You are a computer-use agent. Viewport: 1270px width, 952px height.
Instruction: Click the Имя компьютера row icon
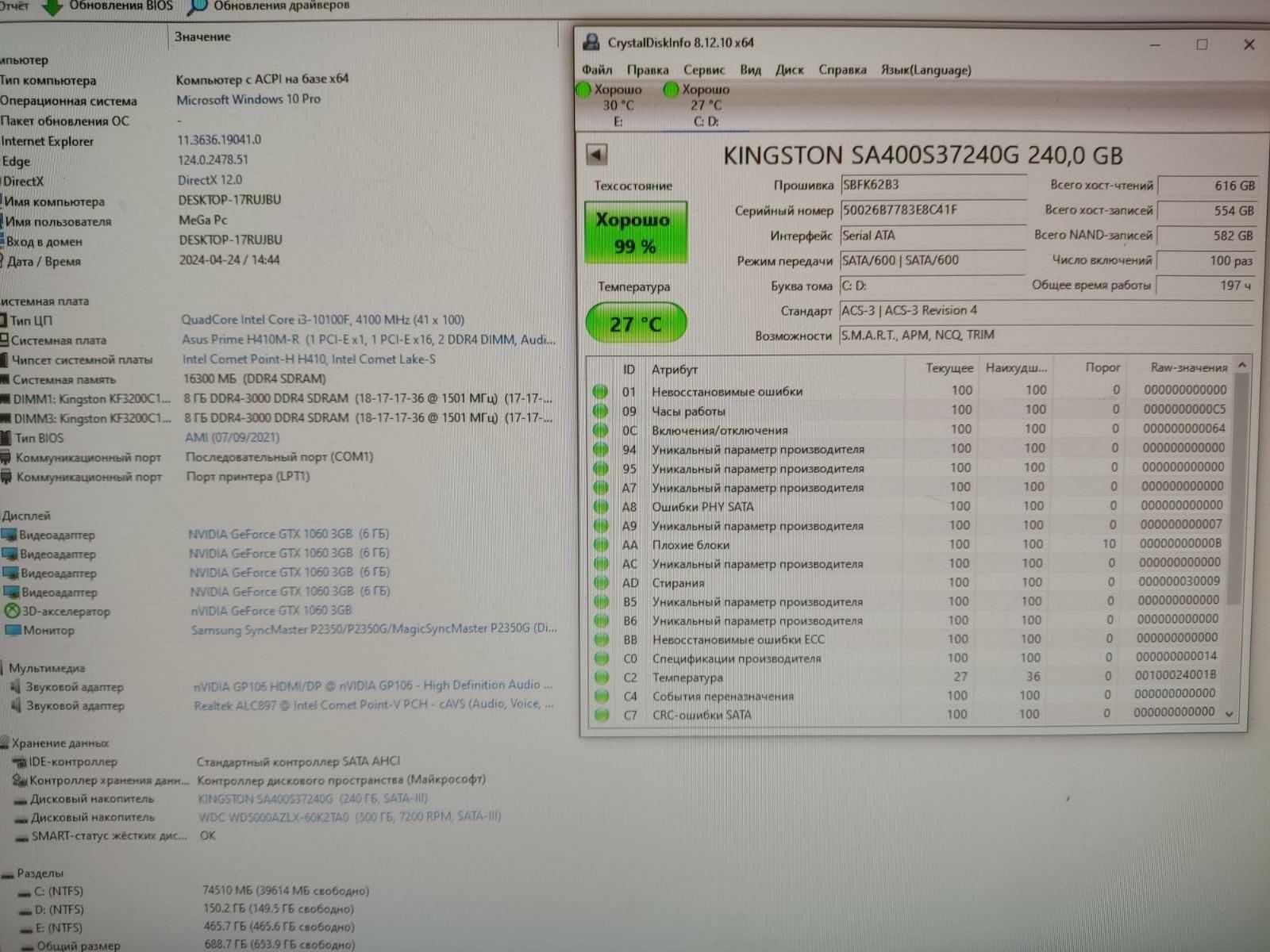2,202
